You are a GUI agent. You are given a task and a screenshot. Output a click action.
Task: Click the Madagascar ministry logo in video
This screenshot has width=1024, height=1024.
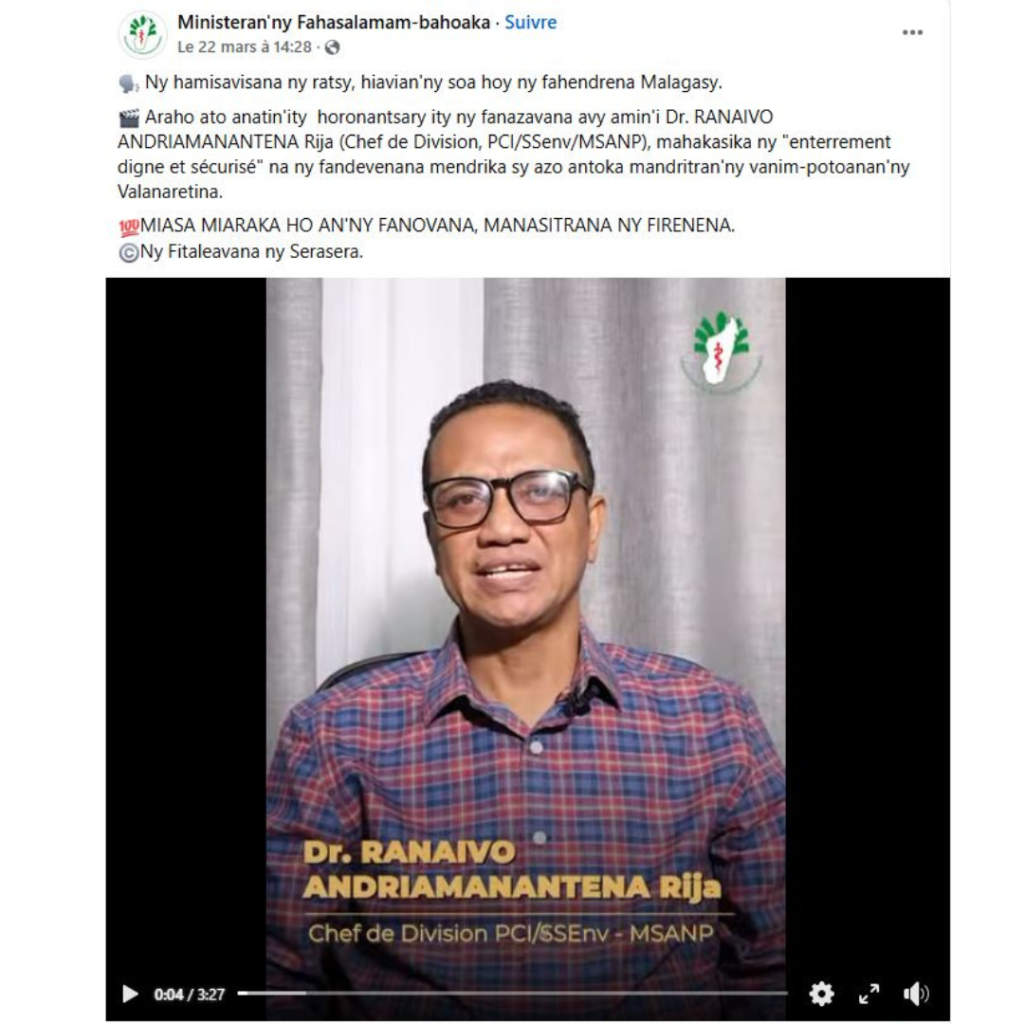[721, 351]
